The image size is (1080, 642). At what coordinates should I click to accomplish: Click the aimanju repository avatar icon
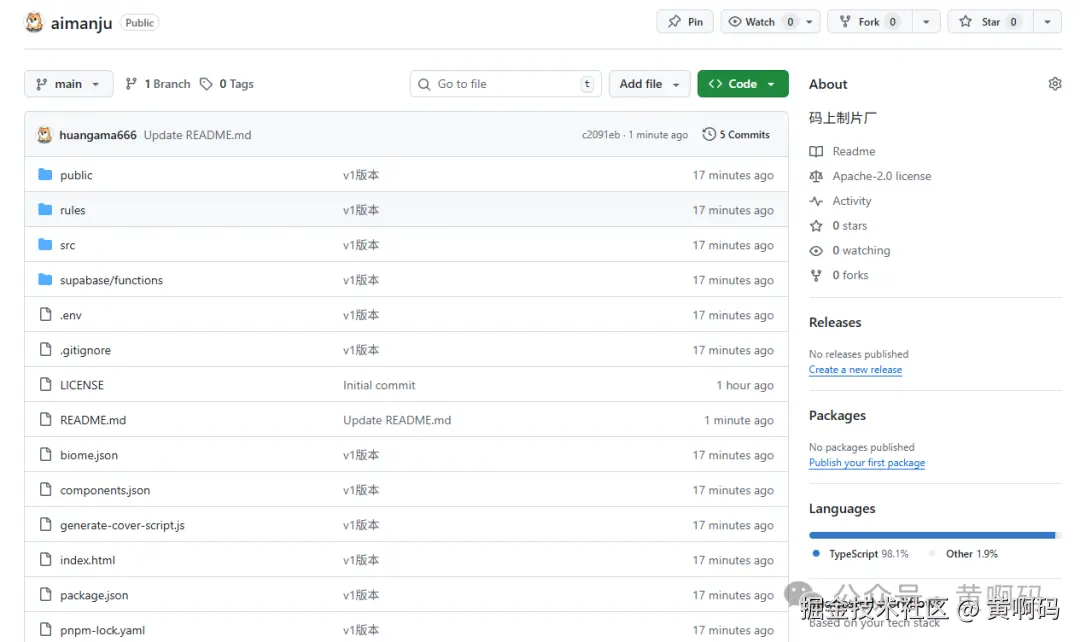33,23
